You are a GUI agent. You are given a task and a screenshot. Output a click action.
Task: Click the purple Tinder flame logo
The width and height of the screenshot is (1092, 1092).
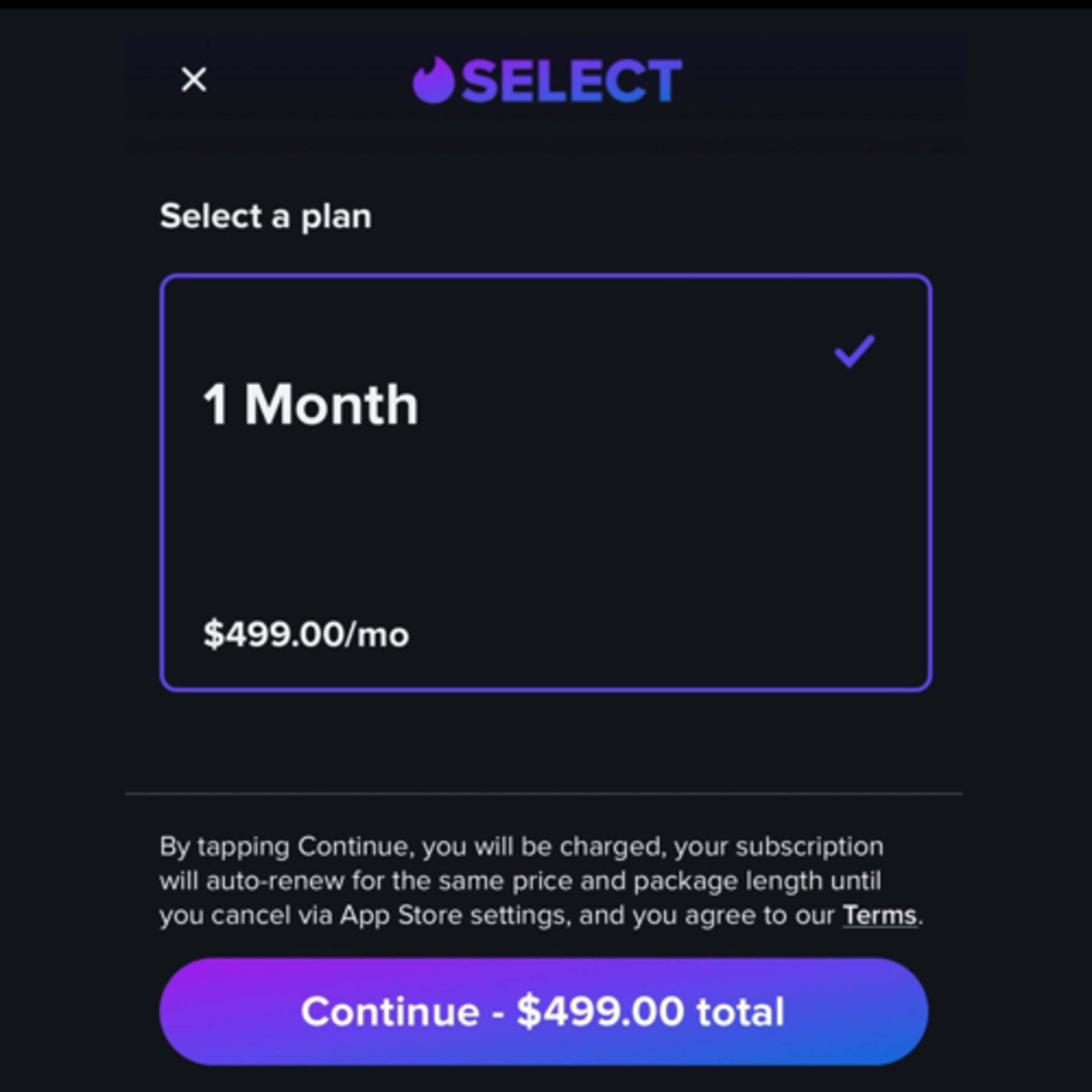click(433, 81)
